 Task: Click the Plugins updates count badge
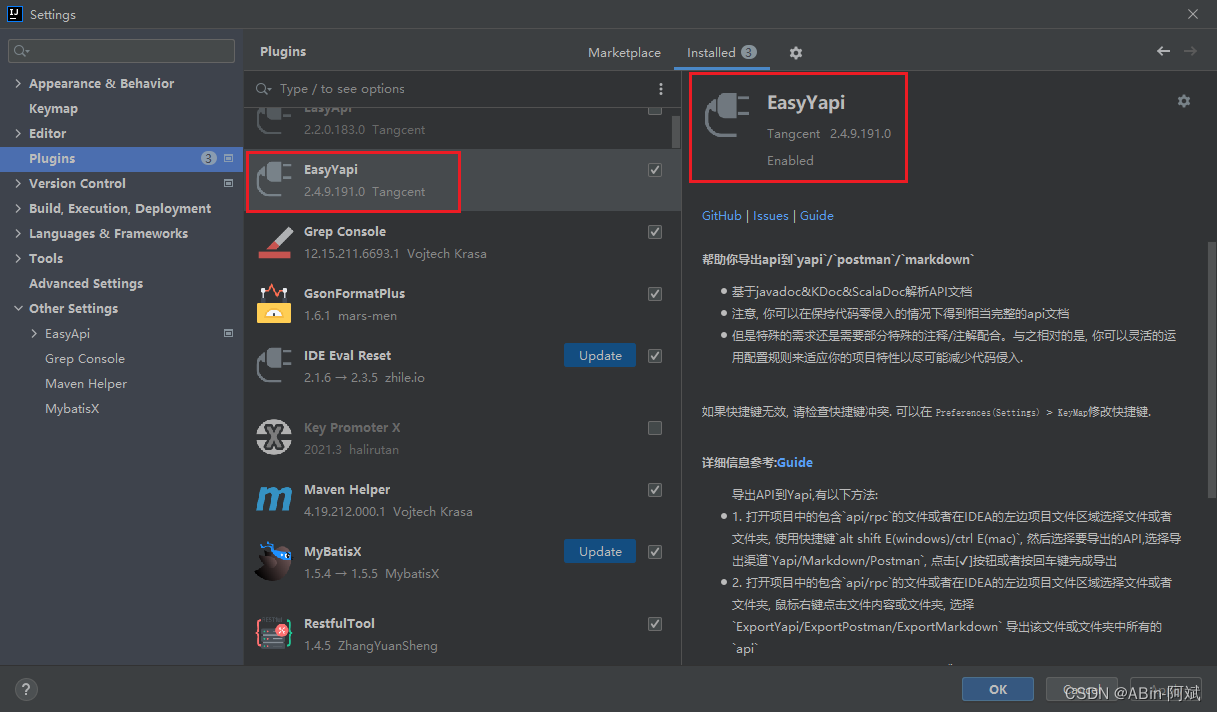pyautogui.click(x=208, y=158)
